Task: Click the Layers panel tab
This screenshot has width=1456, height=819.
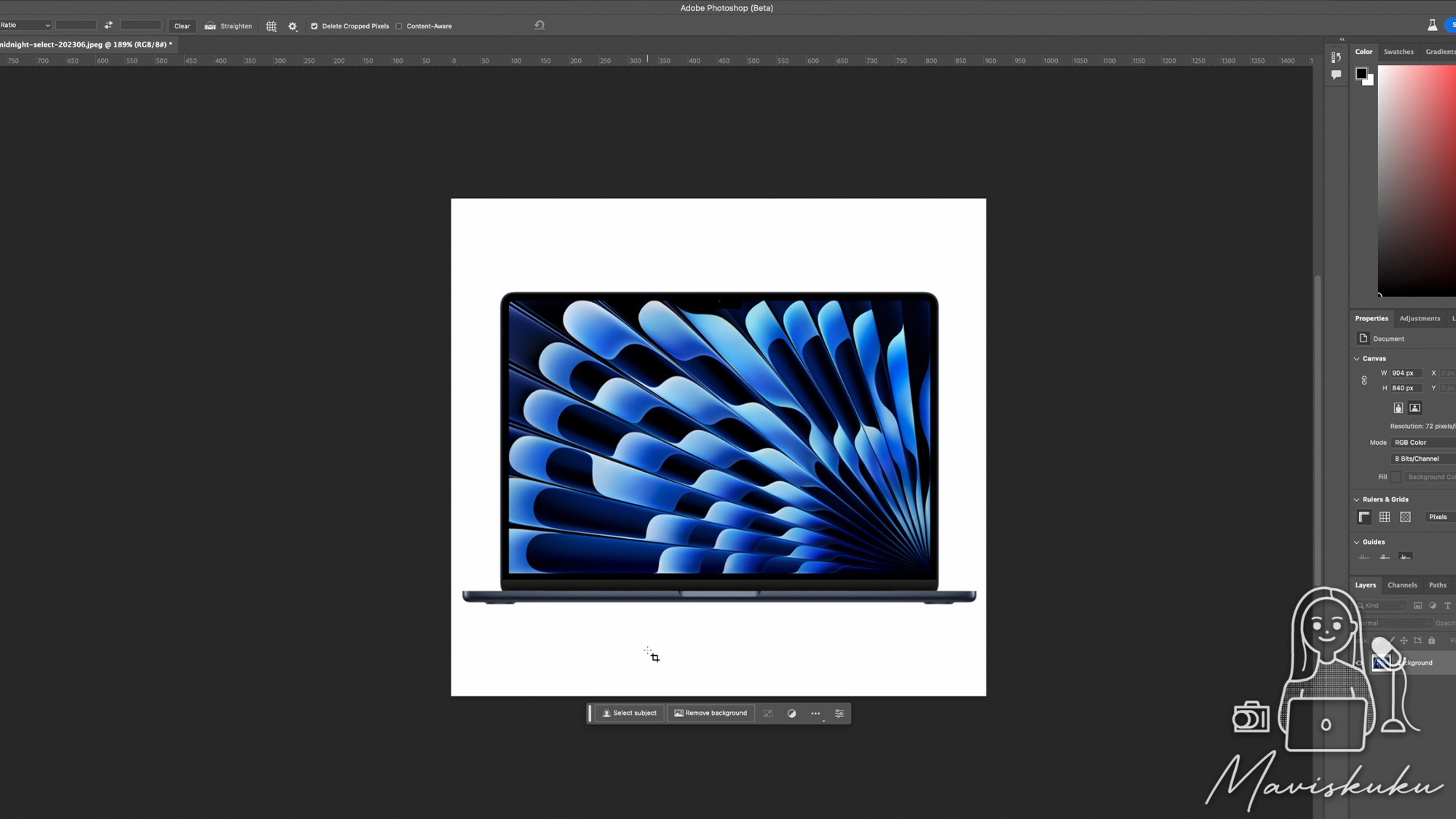Action: click(x=1366, y=585)
